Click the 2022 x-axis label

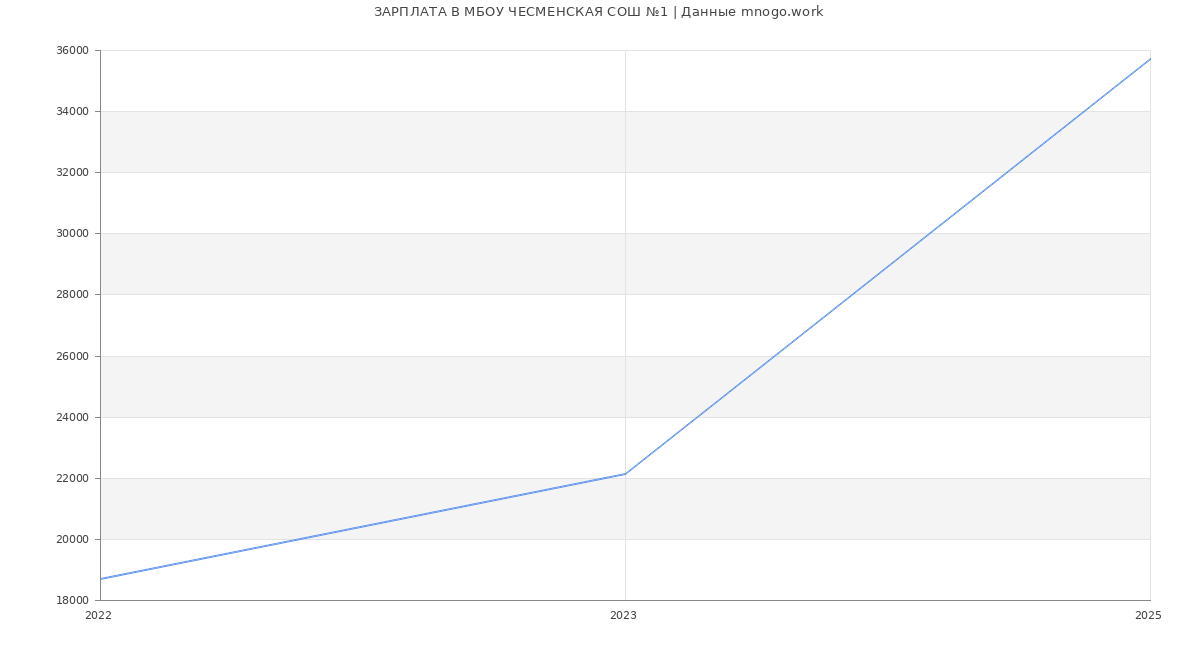(x=98, y=615)
